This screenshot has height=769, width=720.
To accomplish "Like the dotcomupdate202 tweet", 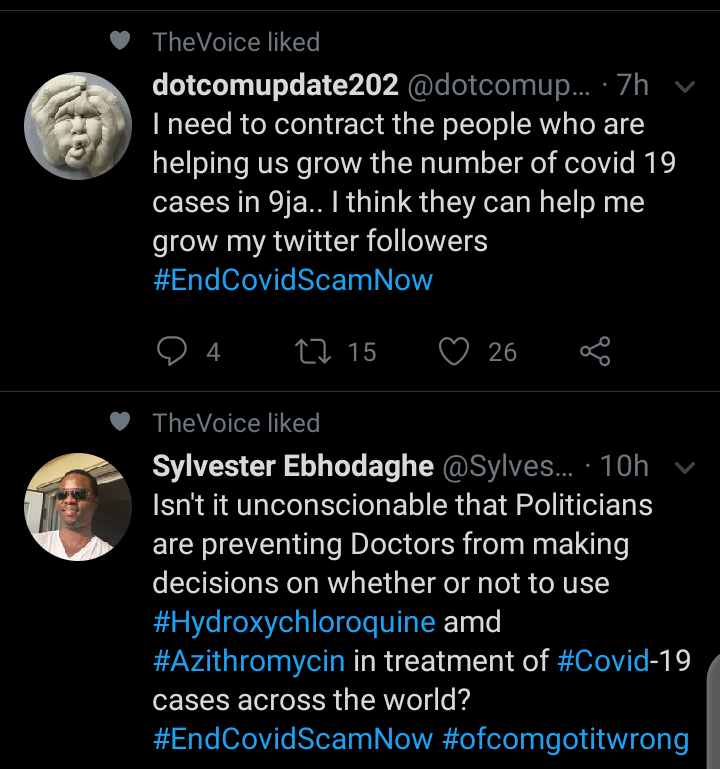I will point(454,352).
